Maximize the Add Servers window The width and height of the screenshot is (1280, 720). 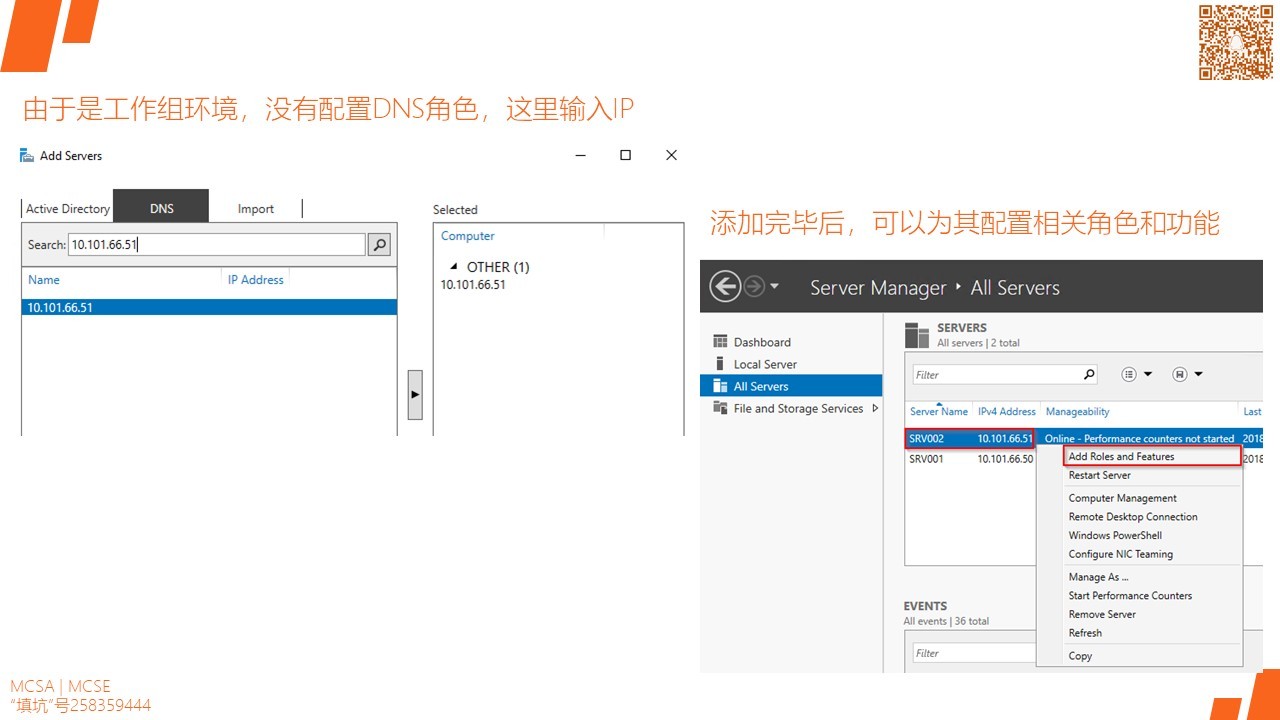coord(625,155)
